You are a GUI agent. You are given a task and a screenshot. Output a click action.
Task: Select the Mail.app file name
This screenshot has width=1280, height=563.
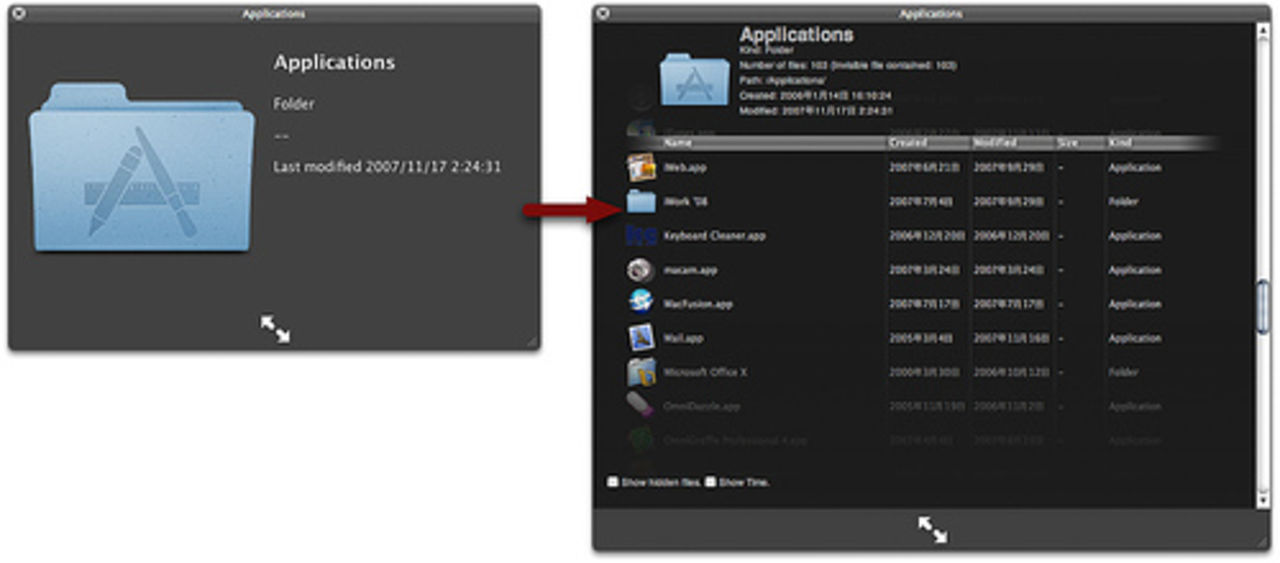[684, 338]
